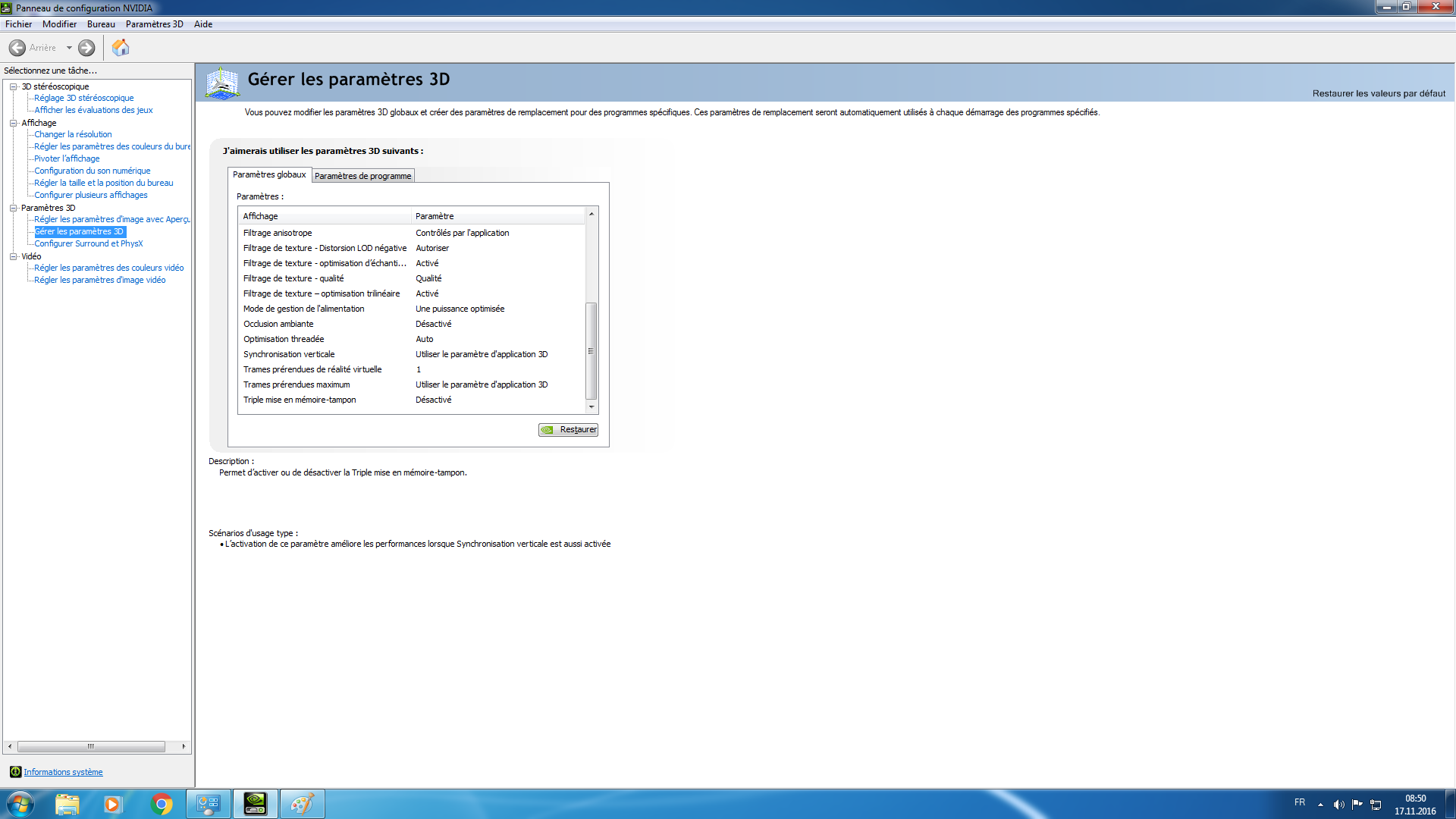Image resolution: width=1456 pixels, height=819 pixels.
Task: Click the home icon in toolbar
Action: [121, 48]
